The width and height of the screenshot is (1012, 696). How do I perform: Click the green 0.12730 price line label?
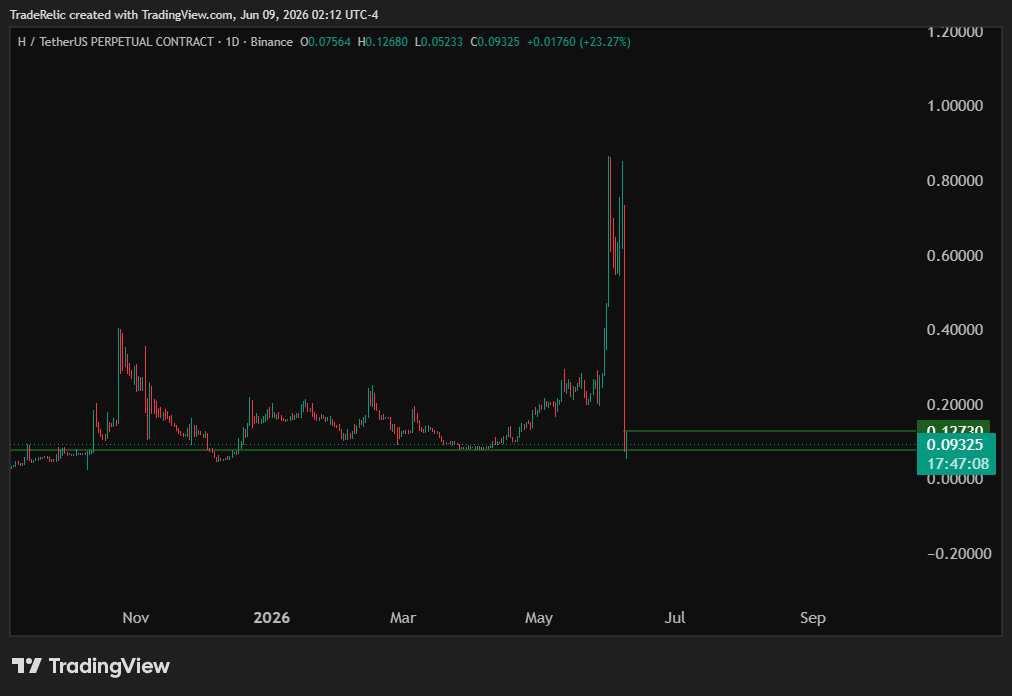pos(953,427)
